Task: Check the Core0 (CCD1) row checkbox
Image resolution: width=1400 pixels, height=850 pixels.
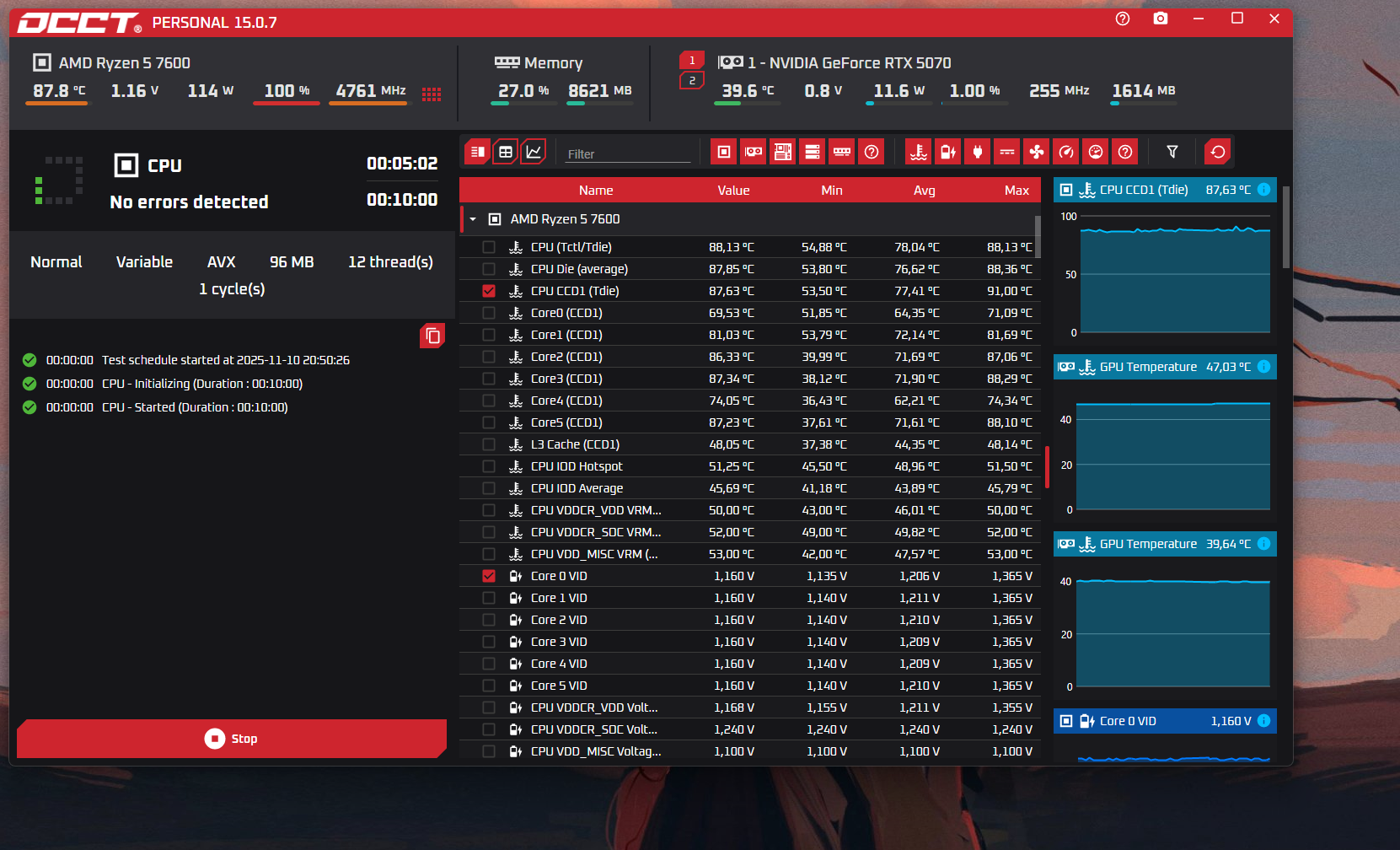Action: (489, 313)
